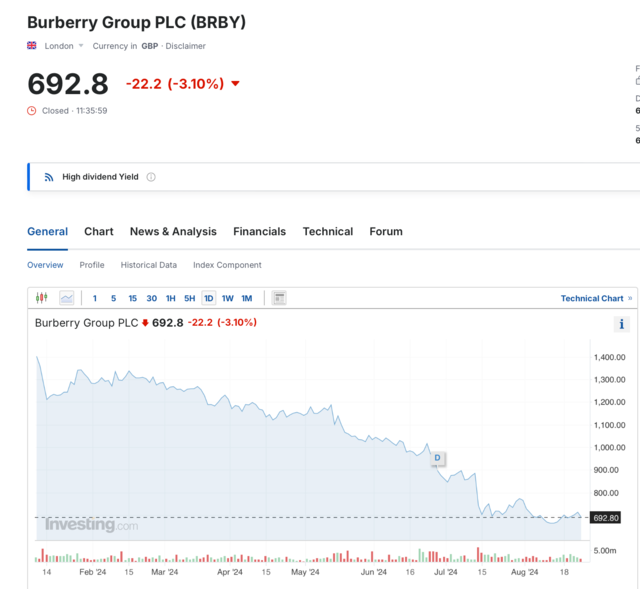The width and height of the screenshot is (640, 589).
Task: Click the Feb '24 date axis label
Action: tap(93, 572)
